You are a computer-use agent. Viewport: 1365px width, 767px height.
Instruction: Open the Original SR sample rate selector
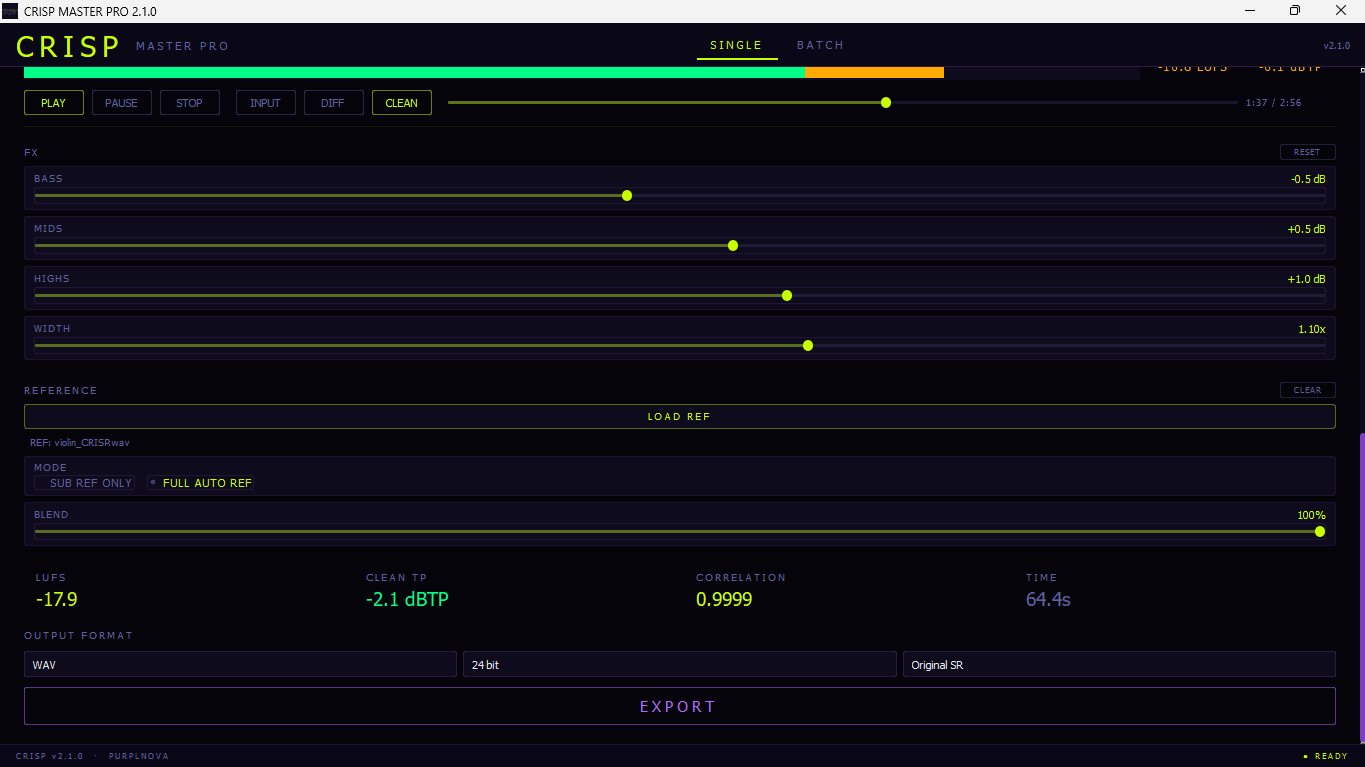[x=1118, y=664]
